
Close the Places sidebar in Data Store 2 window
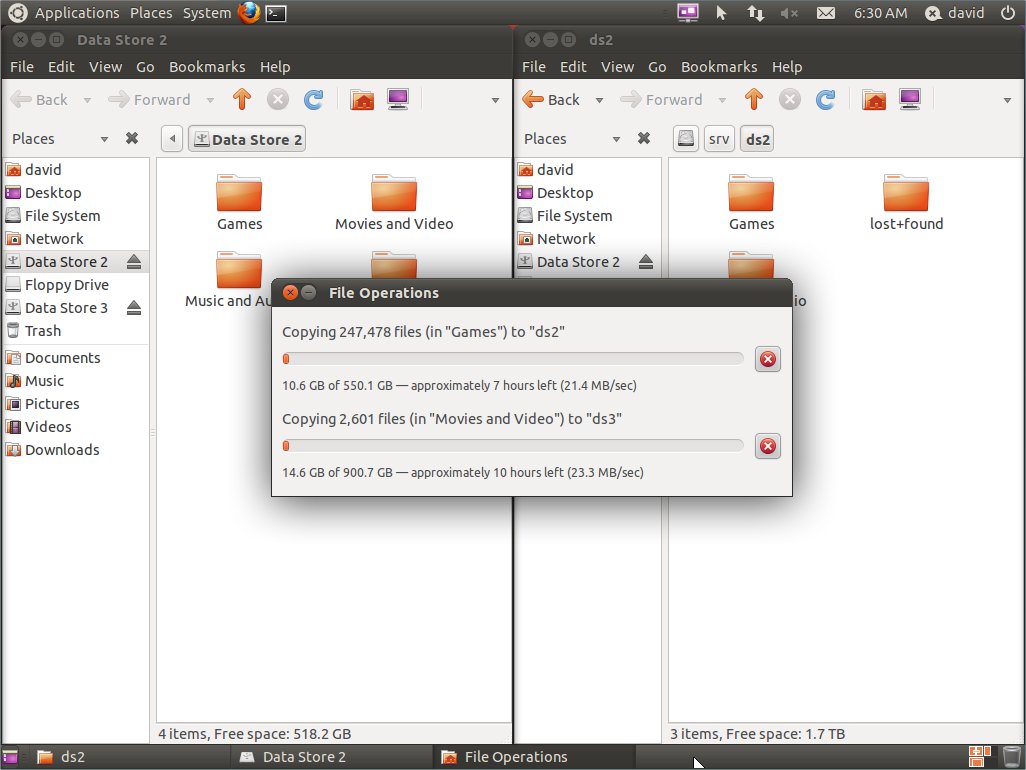tap(132, 138)
